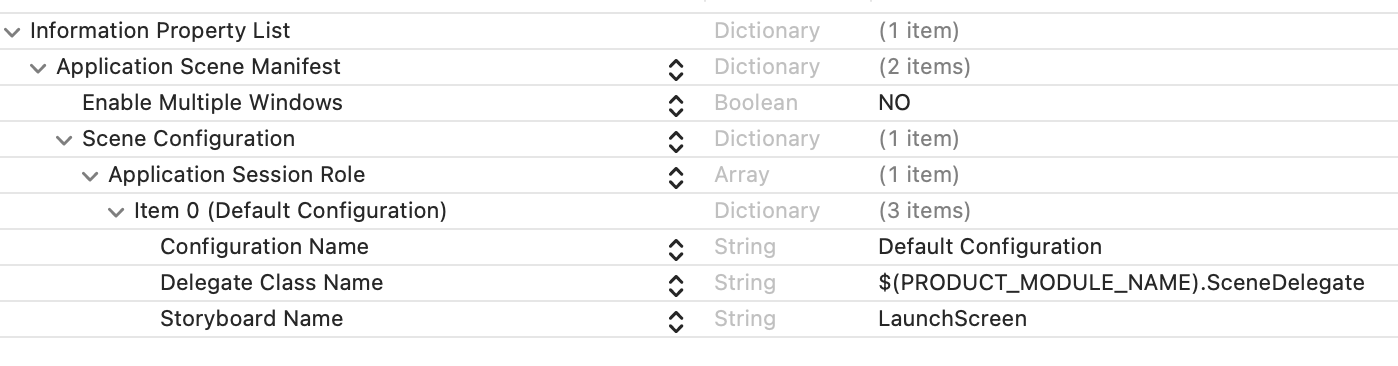Collapse the Scene Configuration disclosure triangle
The image size is (1398, 366).
[x=64, y=139]
